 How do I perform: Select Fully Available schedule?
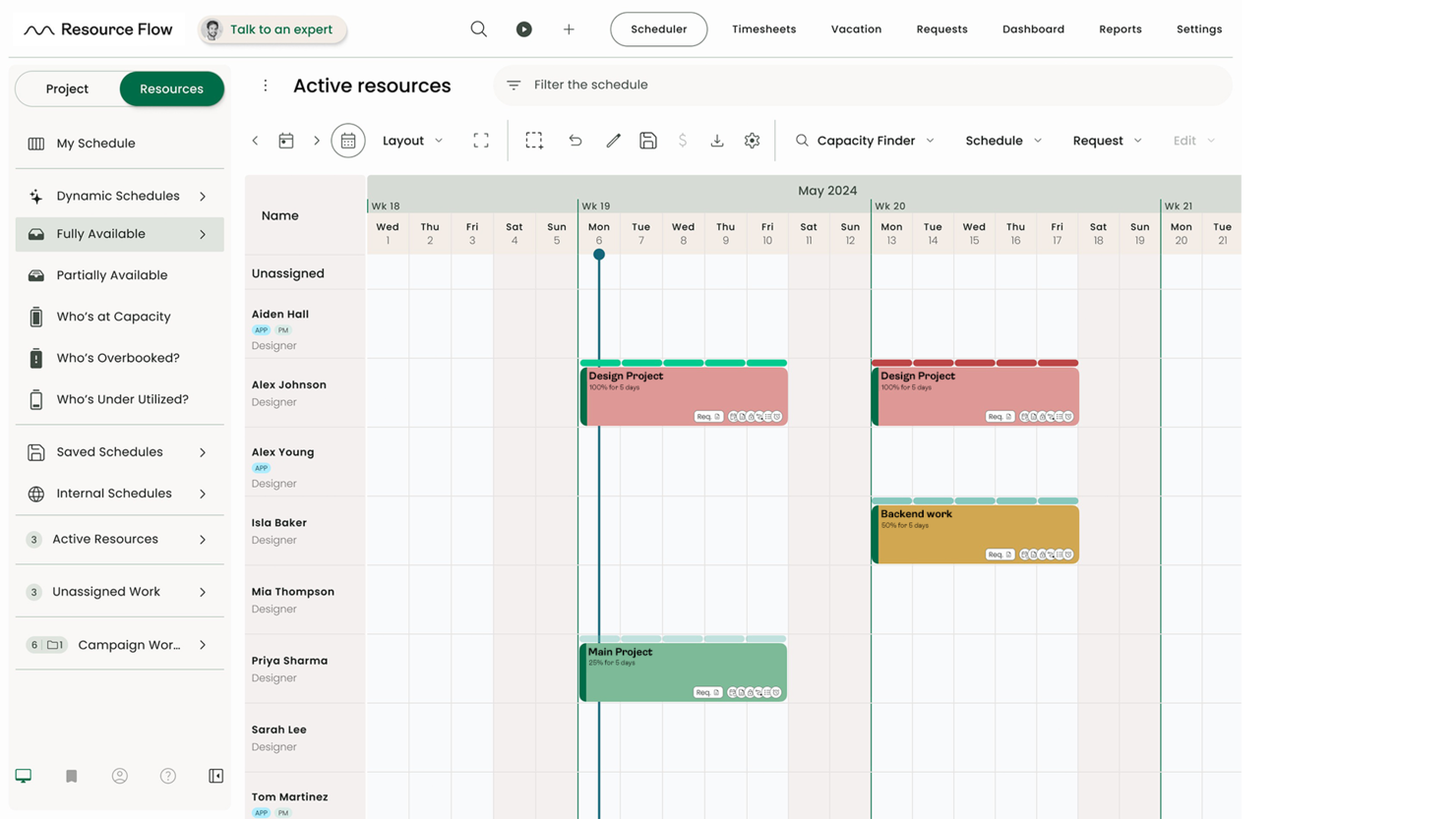point(119,234)
